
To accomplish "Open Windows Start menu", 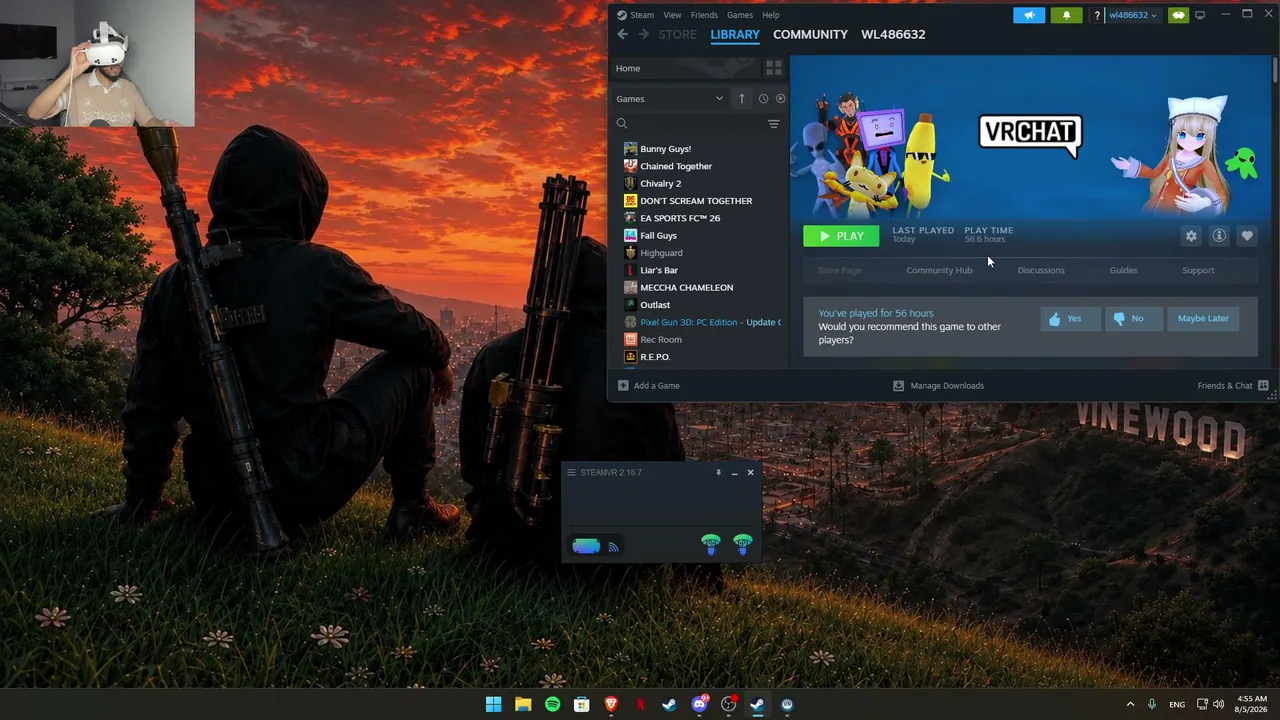I will pos(493,705).
